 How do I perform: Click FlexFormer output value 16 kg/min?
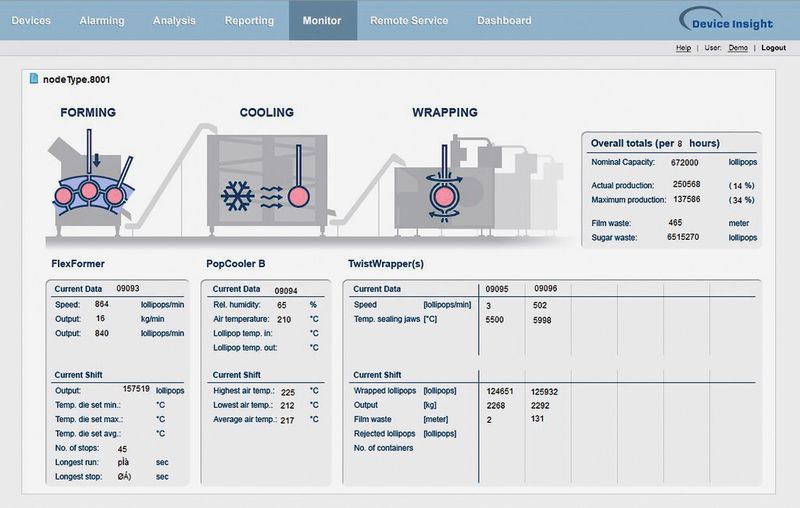pos(100,318)
